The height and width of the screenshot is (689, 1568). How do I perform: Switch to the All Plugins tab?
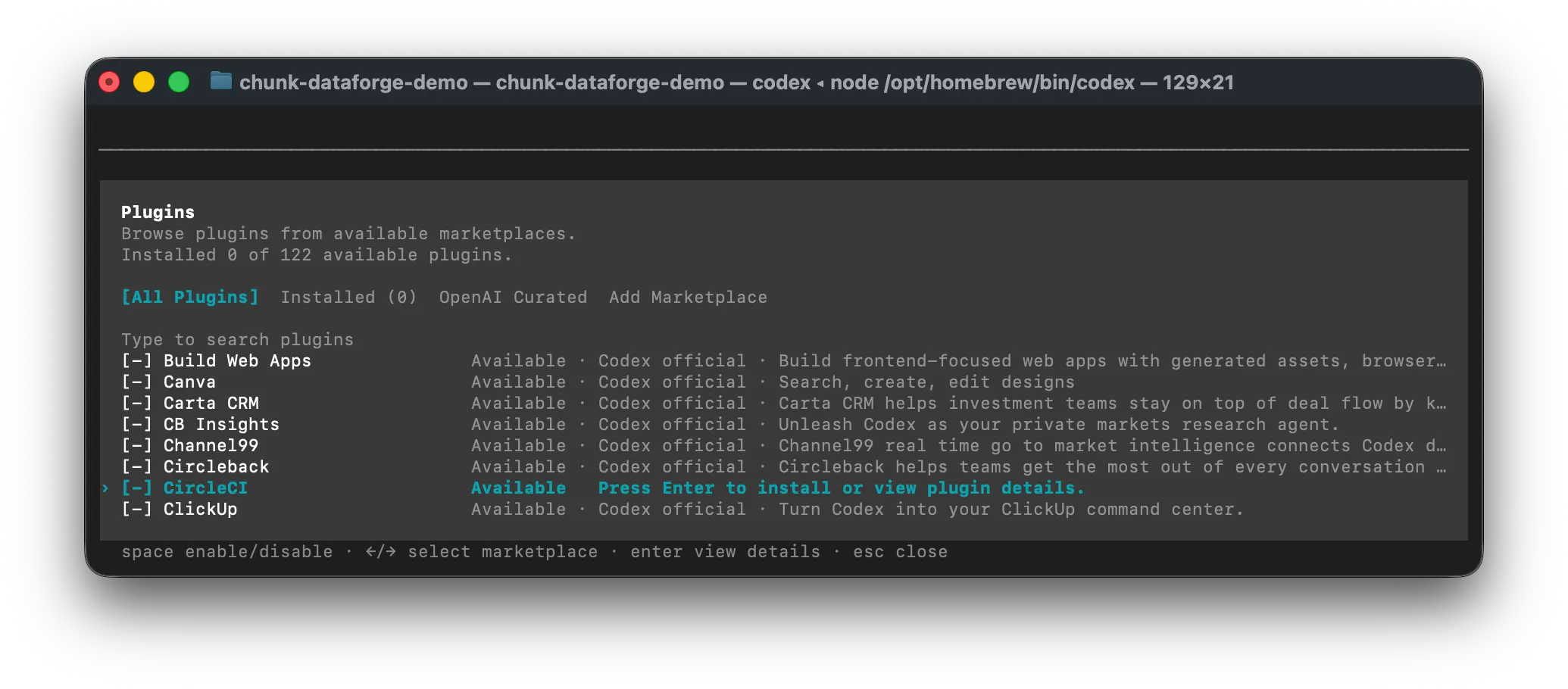pos(190,298)
